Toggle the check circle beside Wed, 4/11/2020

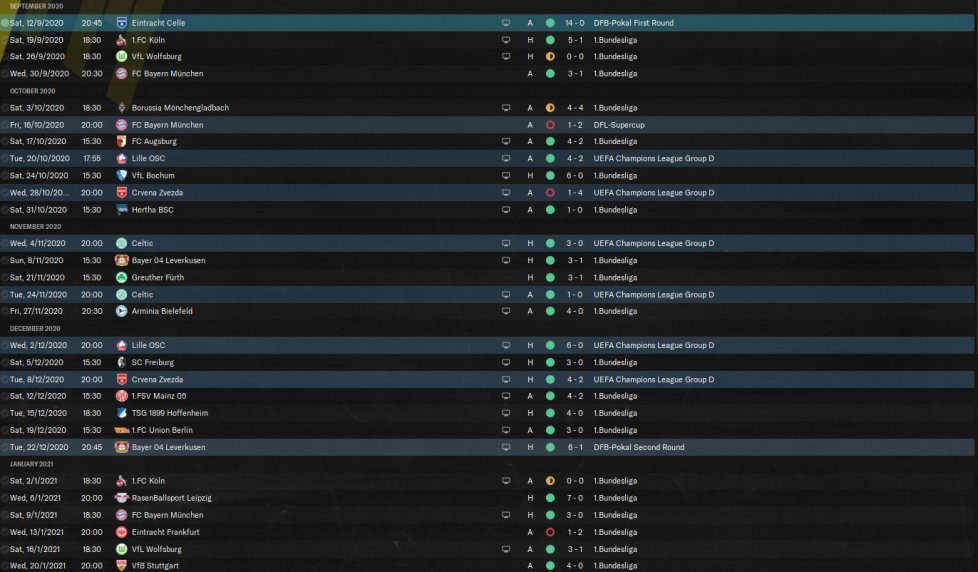click(x=5, y=243)
